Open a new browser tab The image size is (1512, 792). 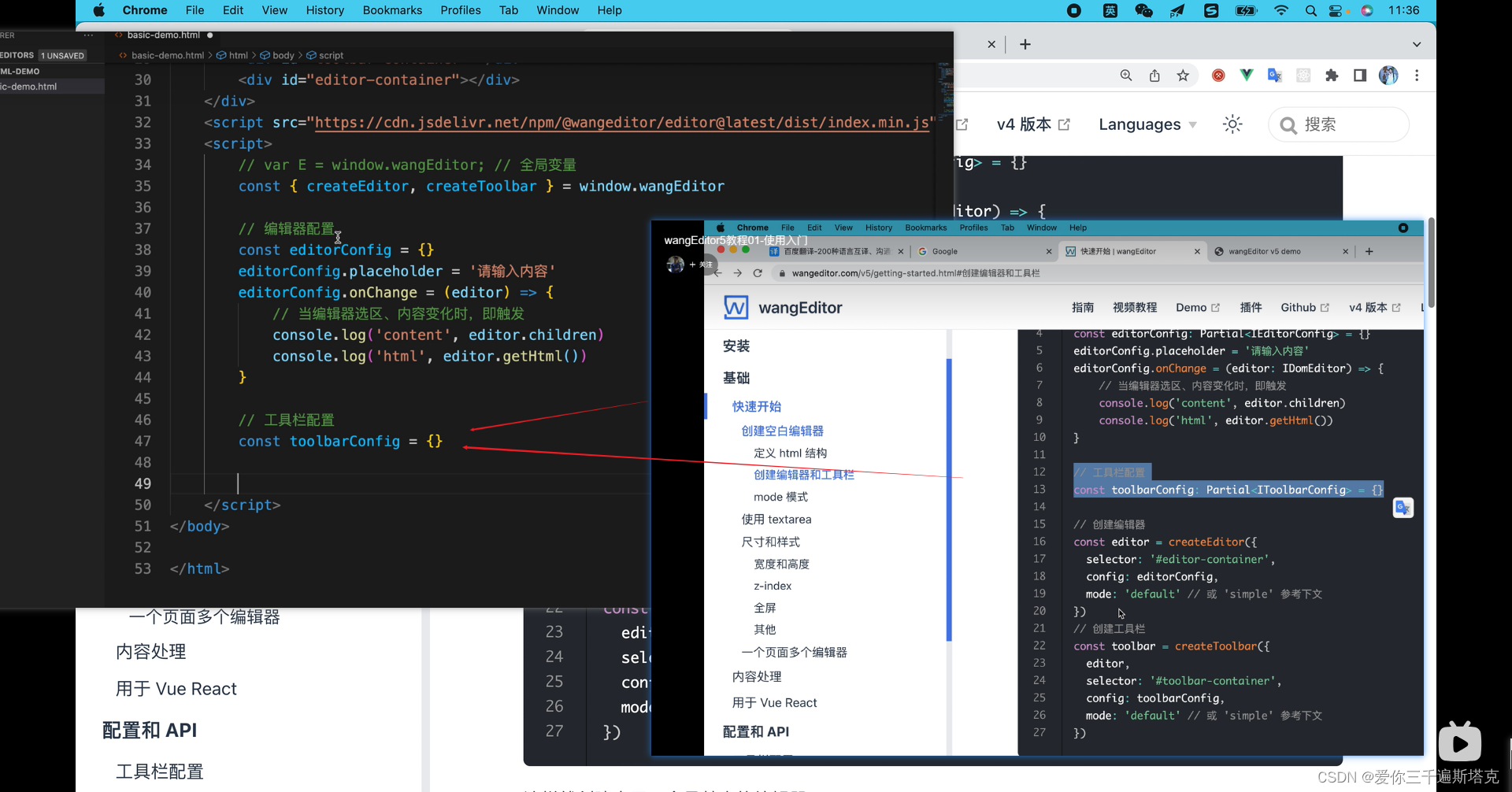coord(1025,44)
